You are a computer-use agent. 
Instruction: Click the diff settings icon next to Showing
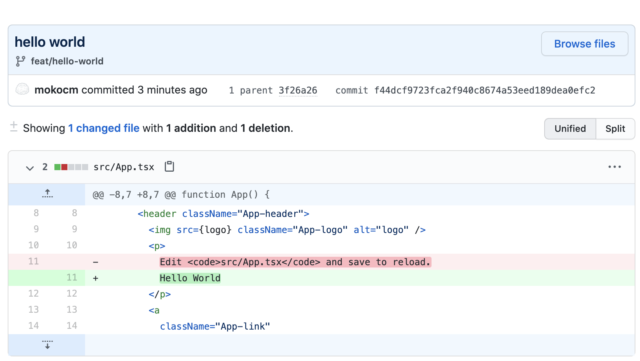click(13, 127)
